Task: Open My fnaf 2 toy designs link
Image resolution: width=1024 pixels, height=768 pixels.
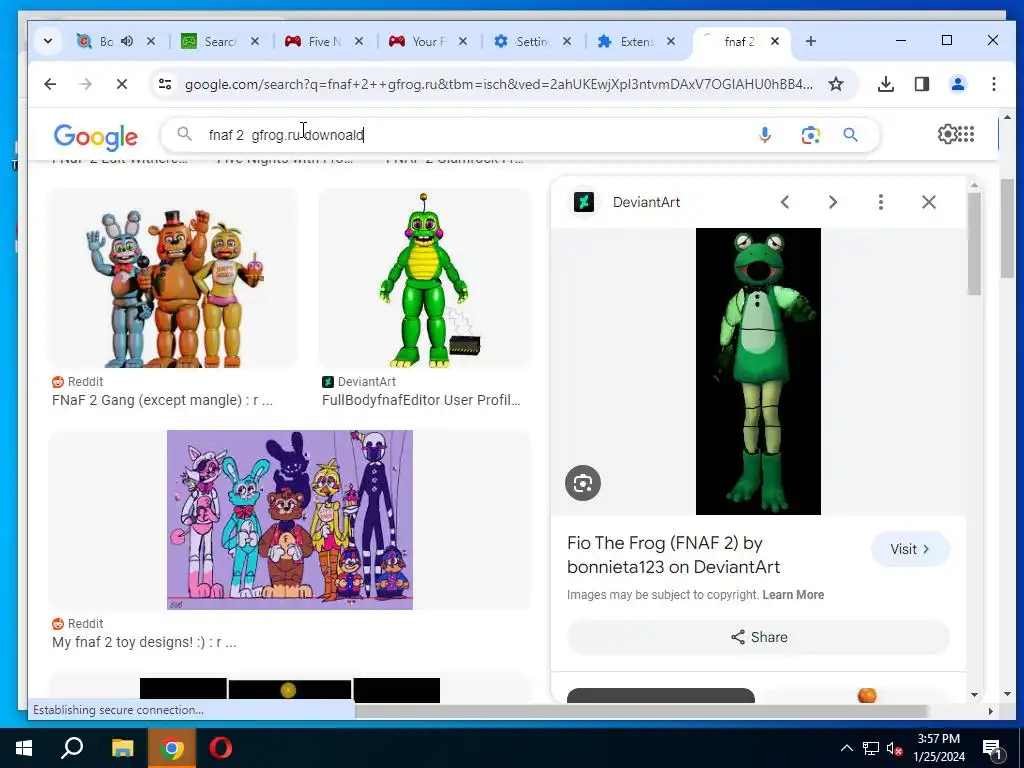Action: pos(144,642)
